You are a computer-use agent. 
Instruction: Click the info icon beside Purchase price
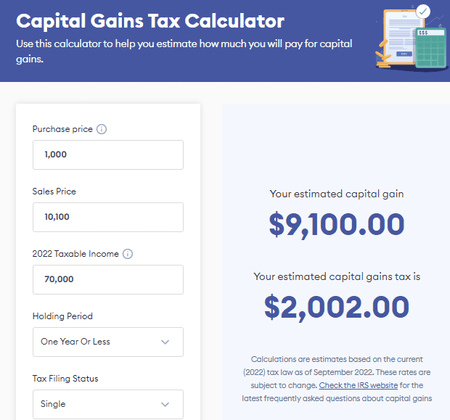[101, 129]
